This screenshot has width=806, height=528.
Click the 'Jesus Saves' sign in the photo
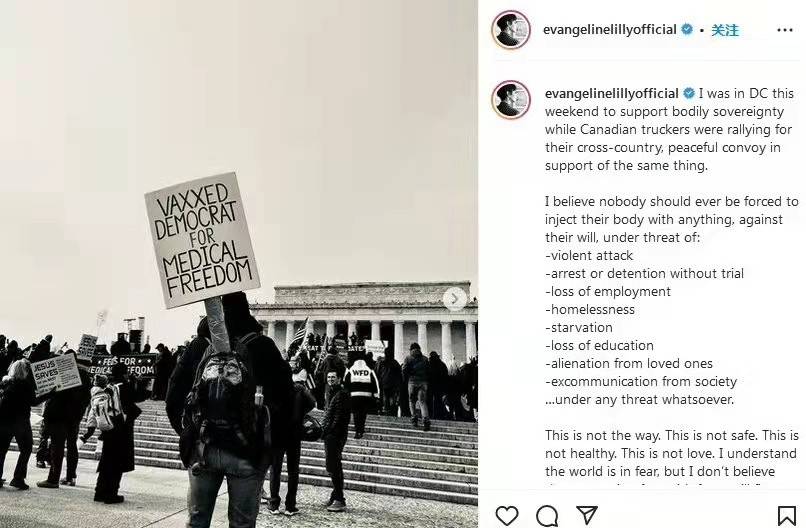pyautogui.click(x=56, y=374)
